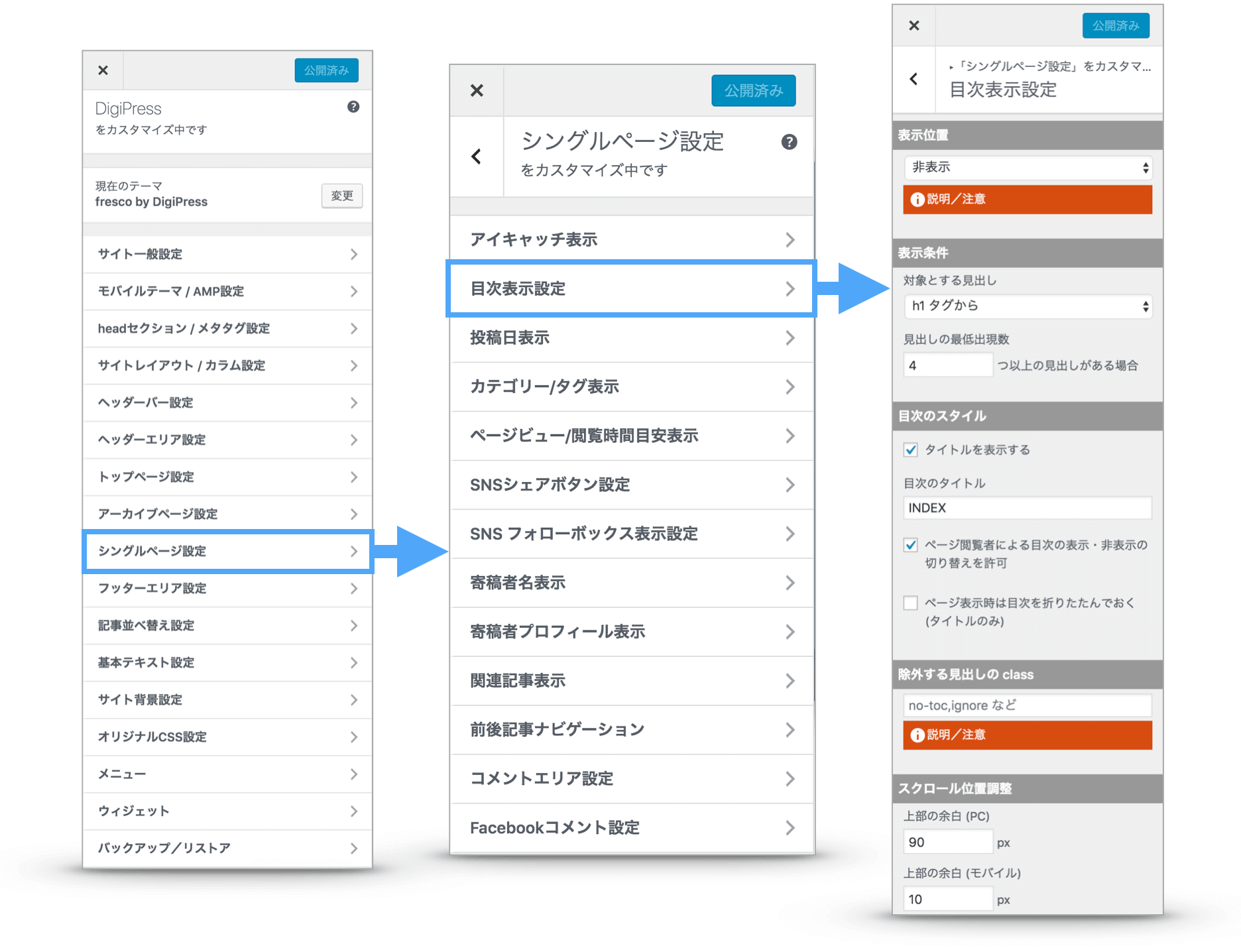
Task: Toggle ページ閲覧者による目次の表示・非表示 checkbox
Action: pyautogui.click(x=911, y=545)
